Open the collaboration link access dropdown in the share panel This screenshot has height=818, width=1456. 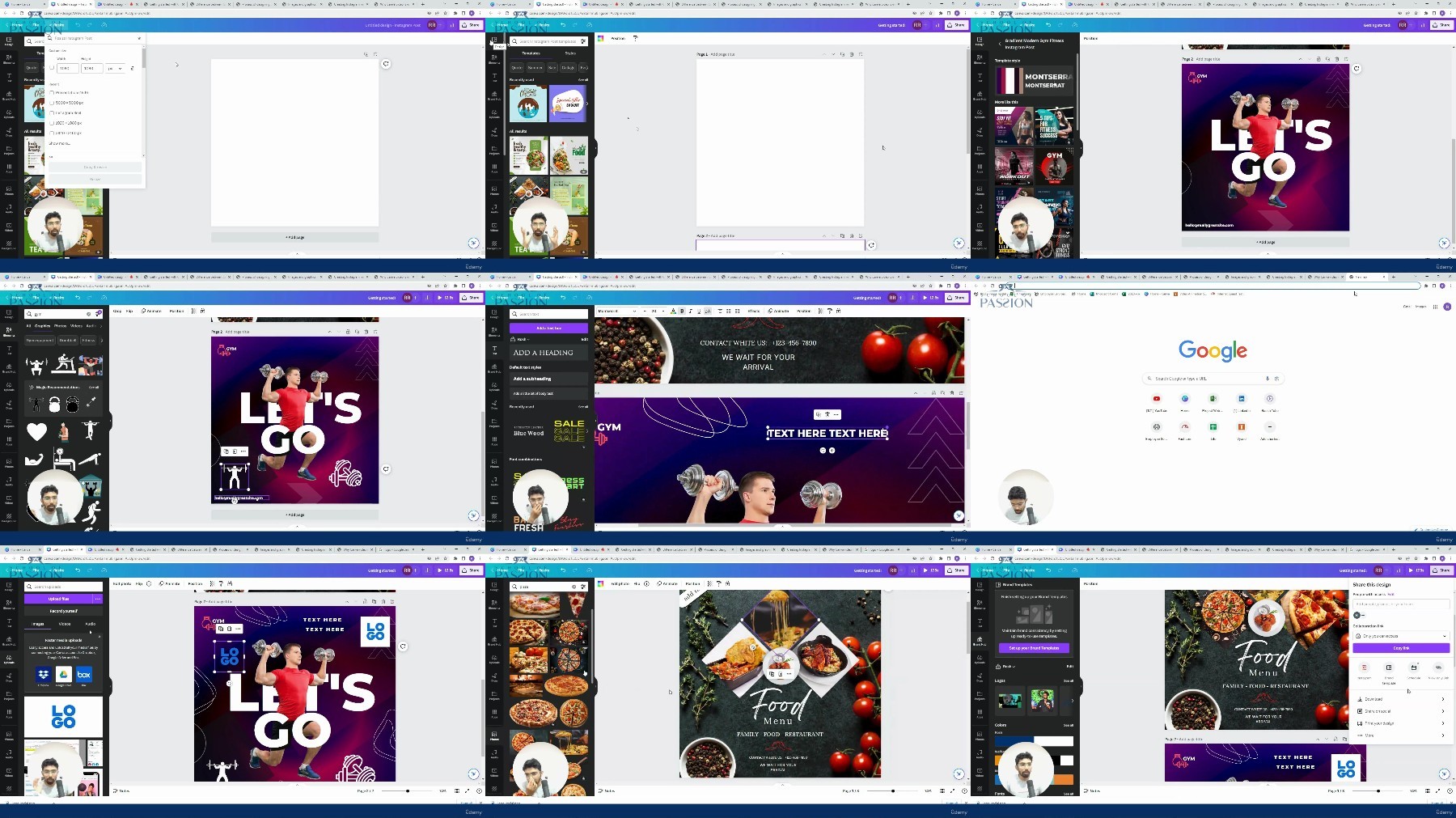(x=1401, y=636)
